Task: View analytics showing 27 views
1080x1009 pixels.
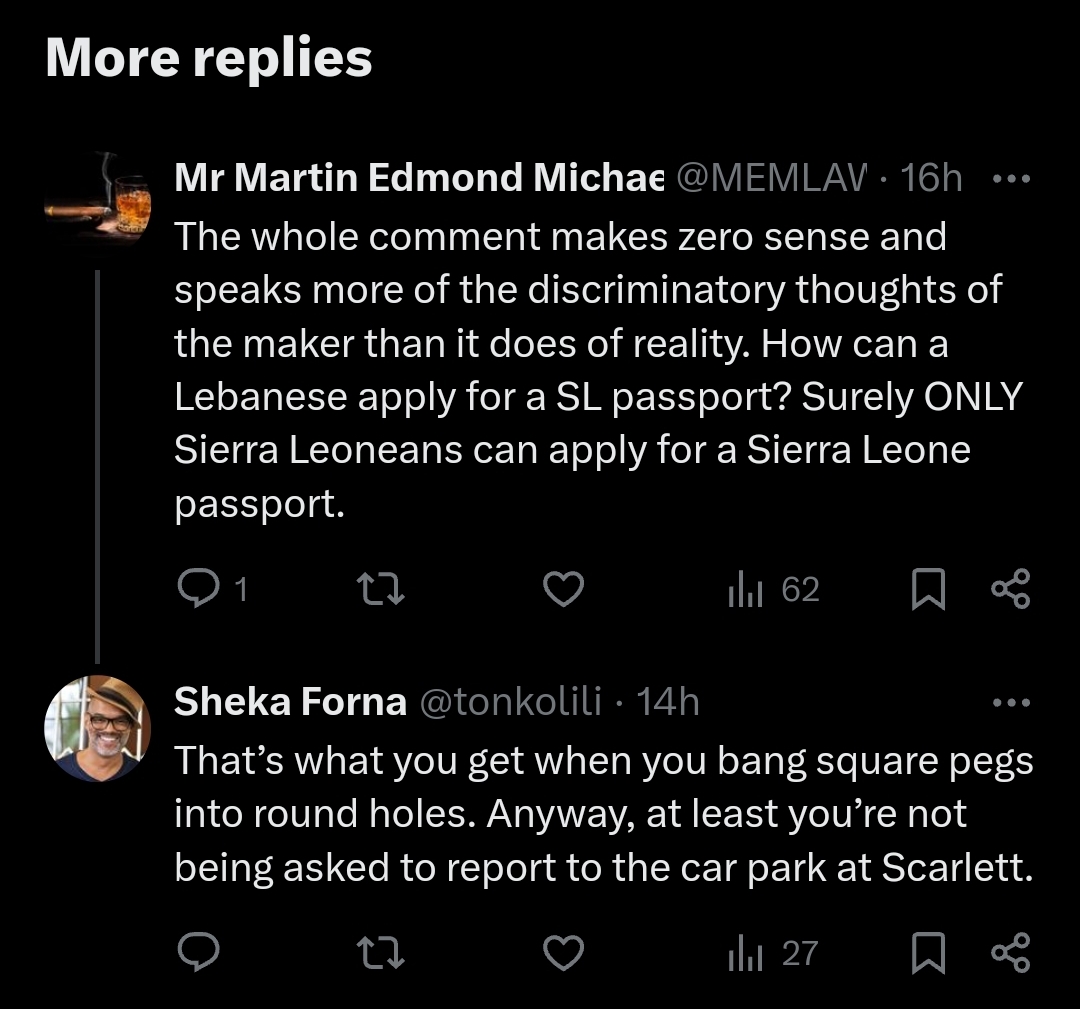Action: tap(773, 953)
